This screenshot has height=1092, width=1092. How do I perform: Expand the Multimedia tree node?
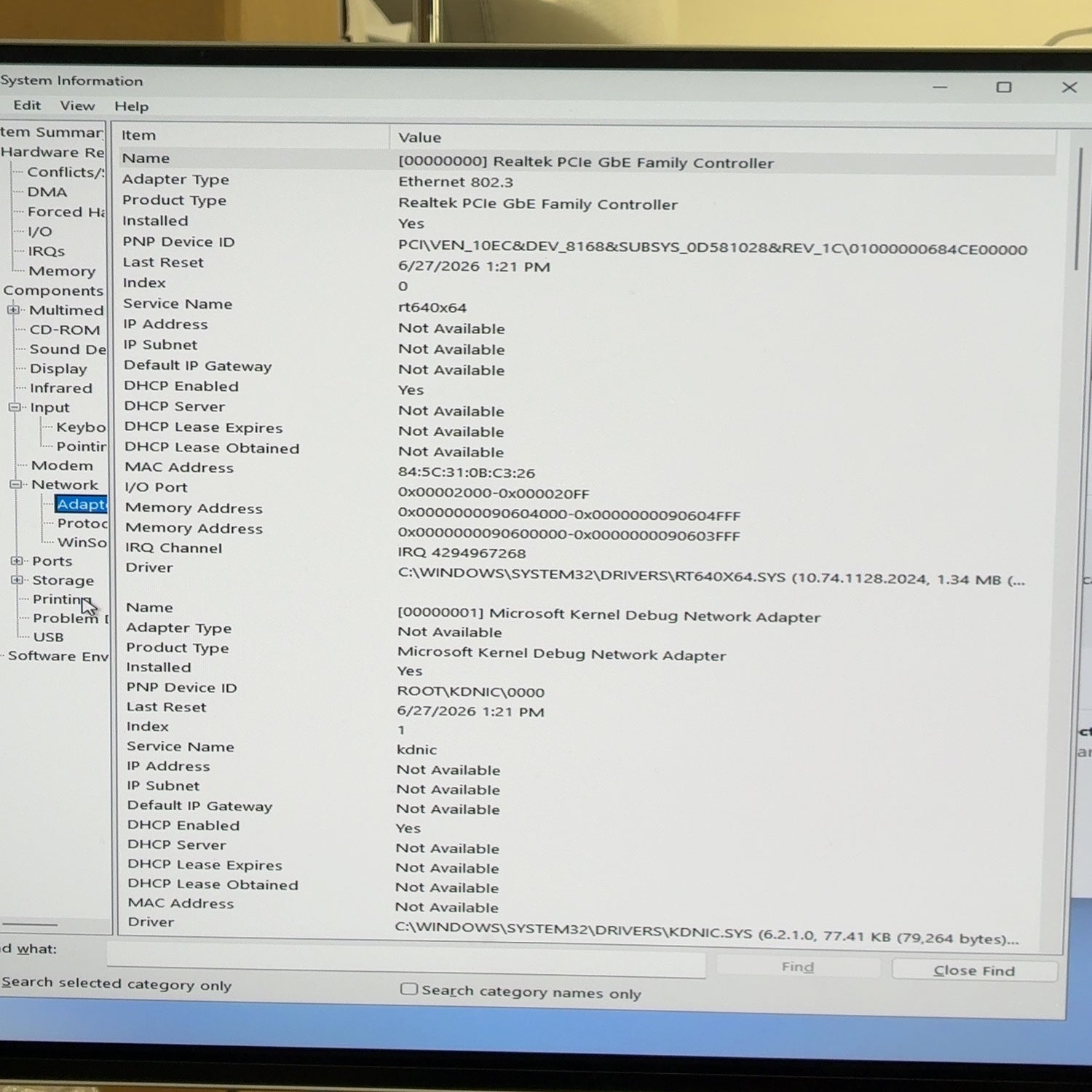[x=14, y=309]
